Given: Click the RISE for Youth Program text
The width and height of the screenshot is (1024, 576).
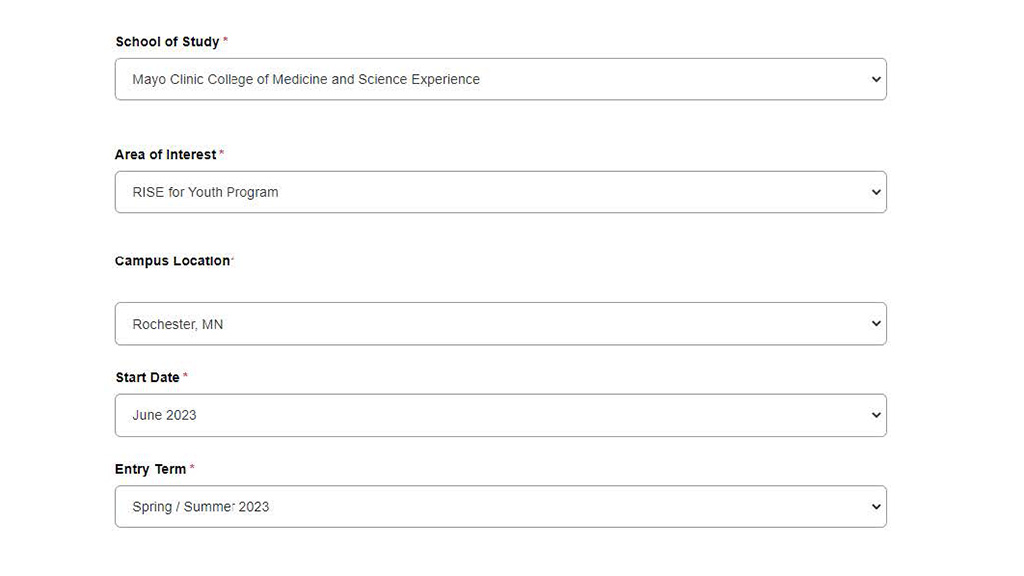Looking at the screenshot, I should (204, 192).
